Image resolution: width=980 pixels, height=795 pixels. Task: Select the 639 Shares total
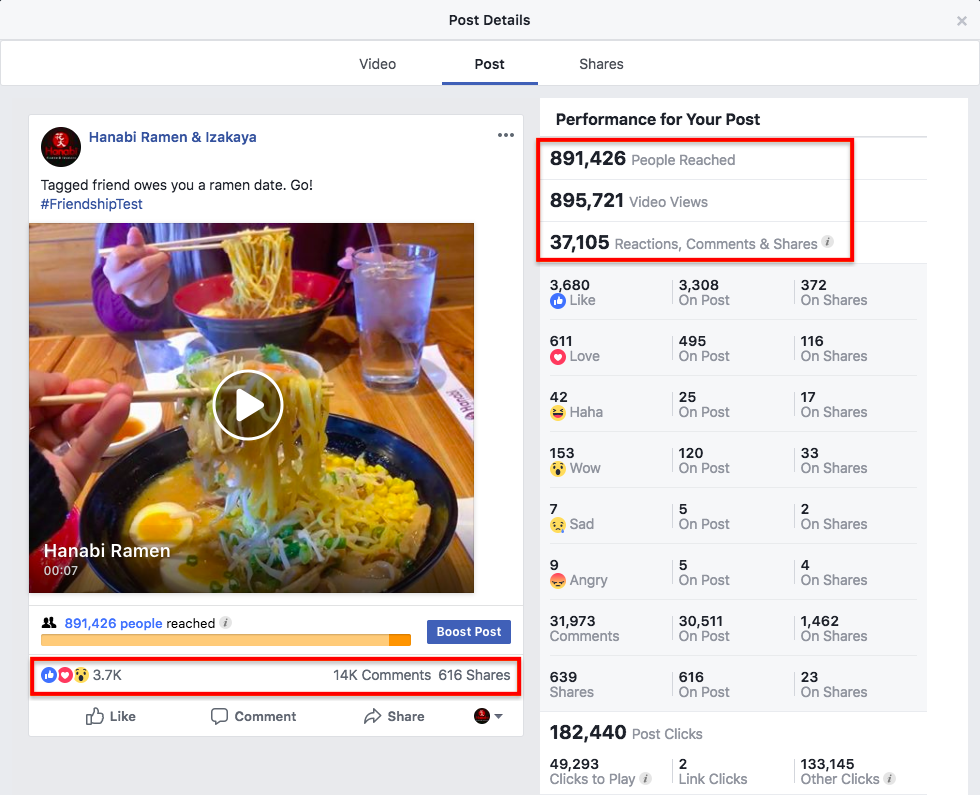(x=563, y=678)
